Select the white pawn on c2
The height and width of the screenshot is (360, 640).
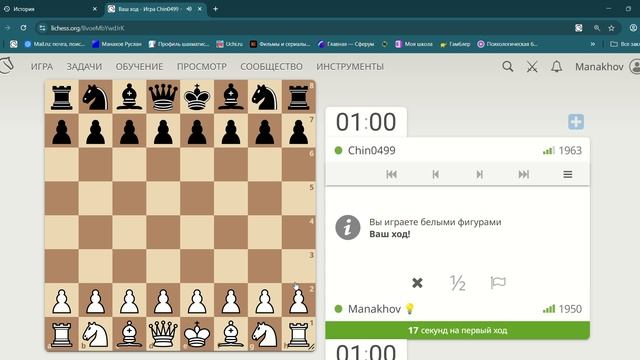[129, 301]
